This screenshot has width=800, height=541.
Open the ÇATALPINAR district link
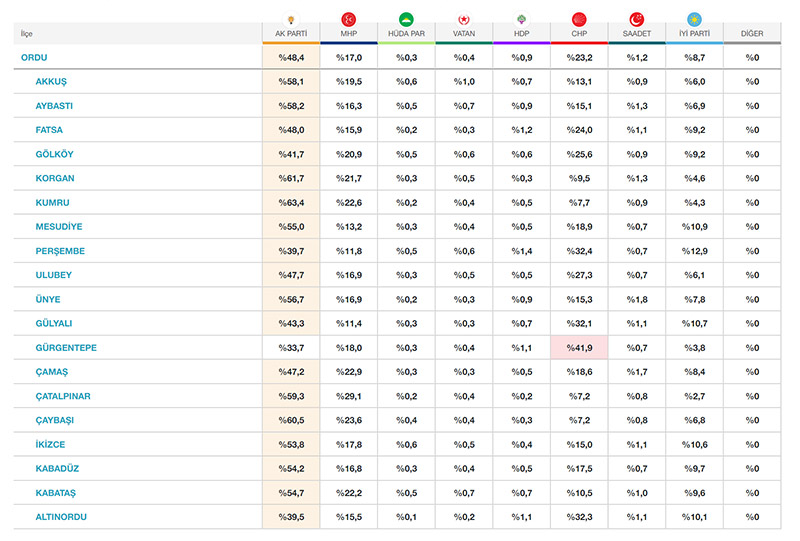click(x=64, y=396)
